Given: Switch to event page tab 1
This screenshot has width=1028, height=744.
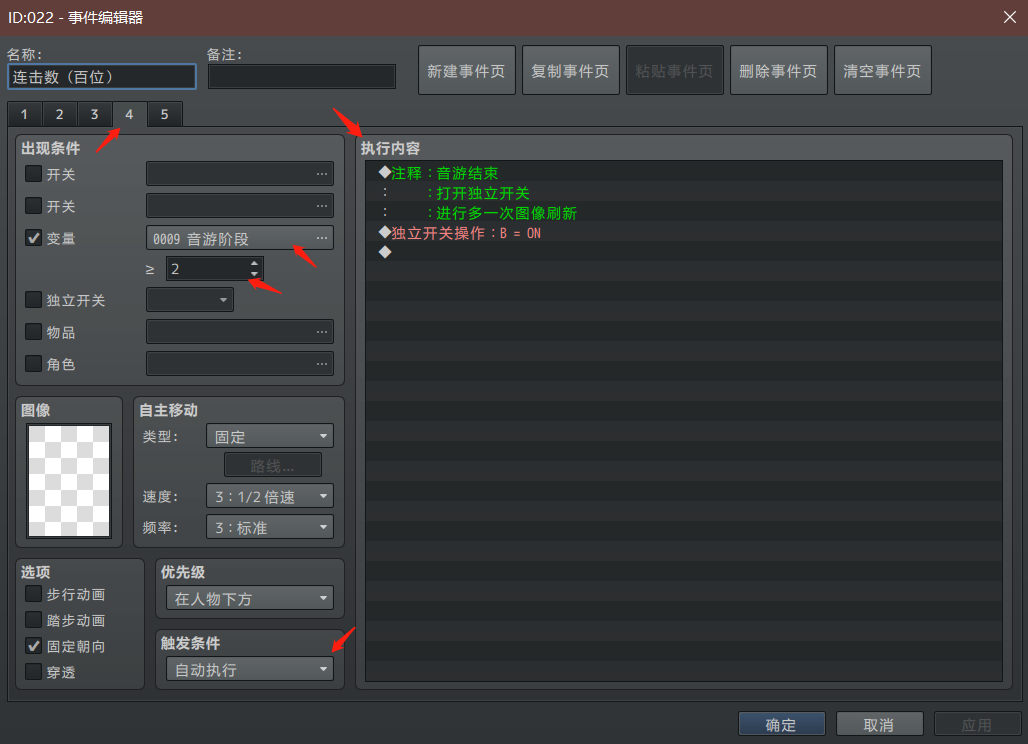Looking at the screenshot, I should (x=24, y=114).
